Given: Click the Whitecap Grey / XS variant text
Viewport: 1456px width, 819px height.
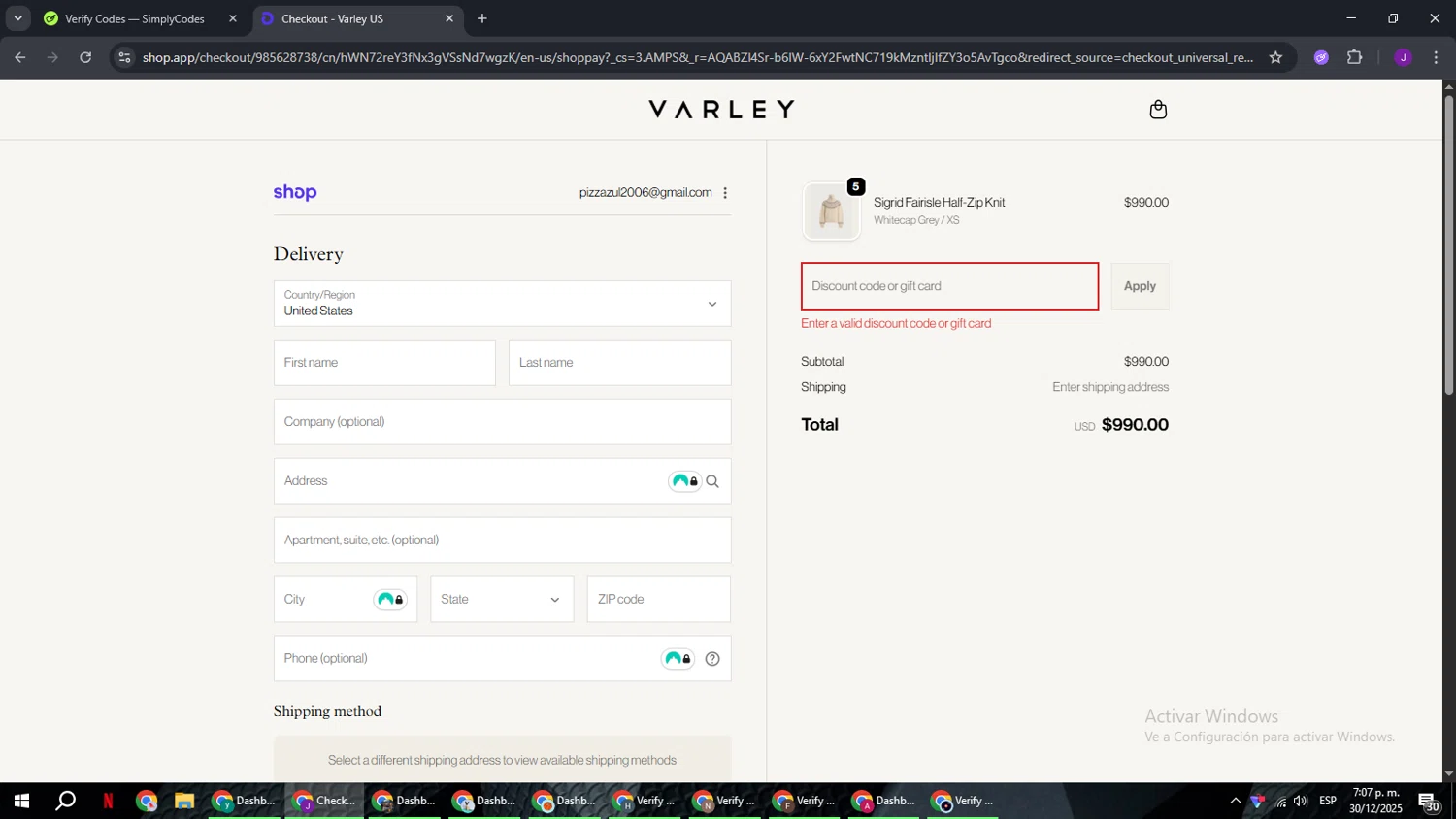Looking at the screenshot, I should click(x=916, y=220).
